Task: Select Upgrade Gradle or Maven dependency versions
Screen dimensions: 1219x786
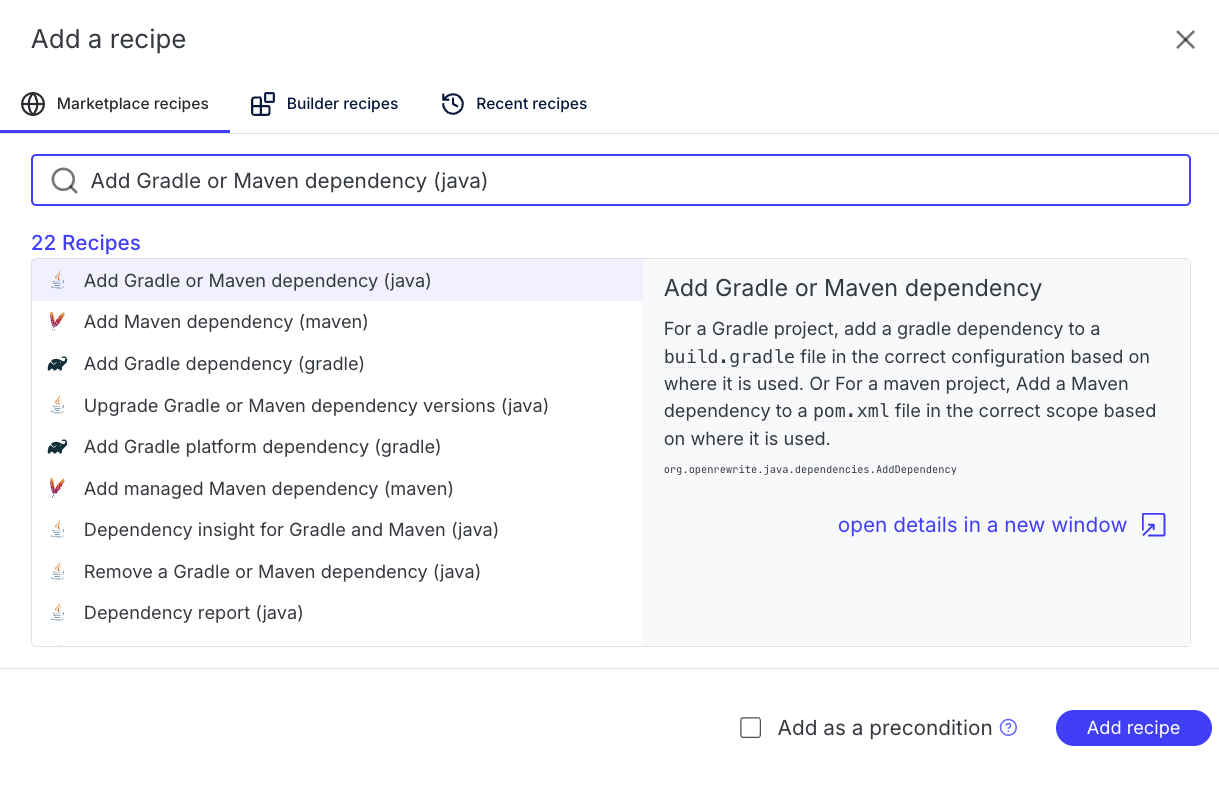Action: 316,406
